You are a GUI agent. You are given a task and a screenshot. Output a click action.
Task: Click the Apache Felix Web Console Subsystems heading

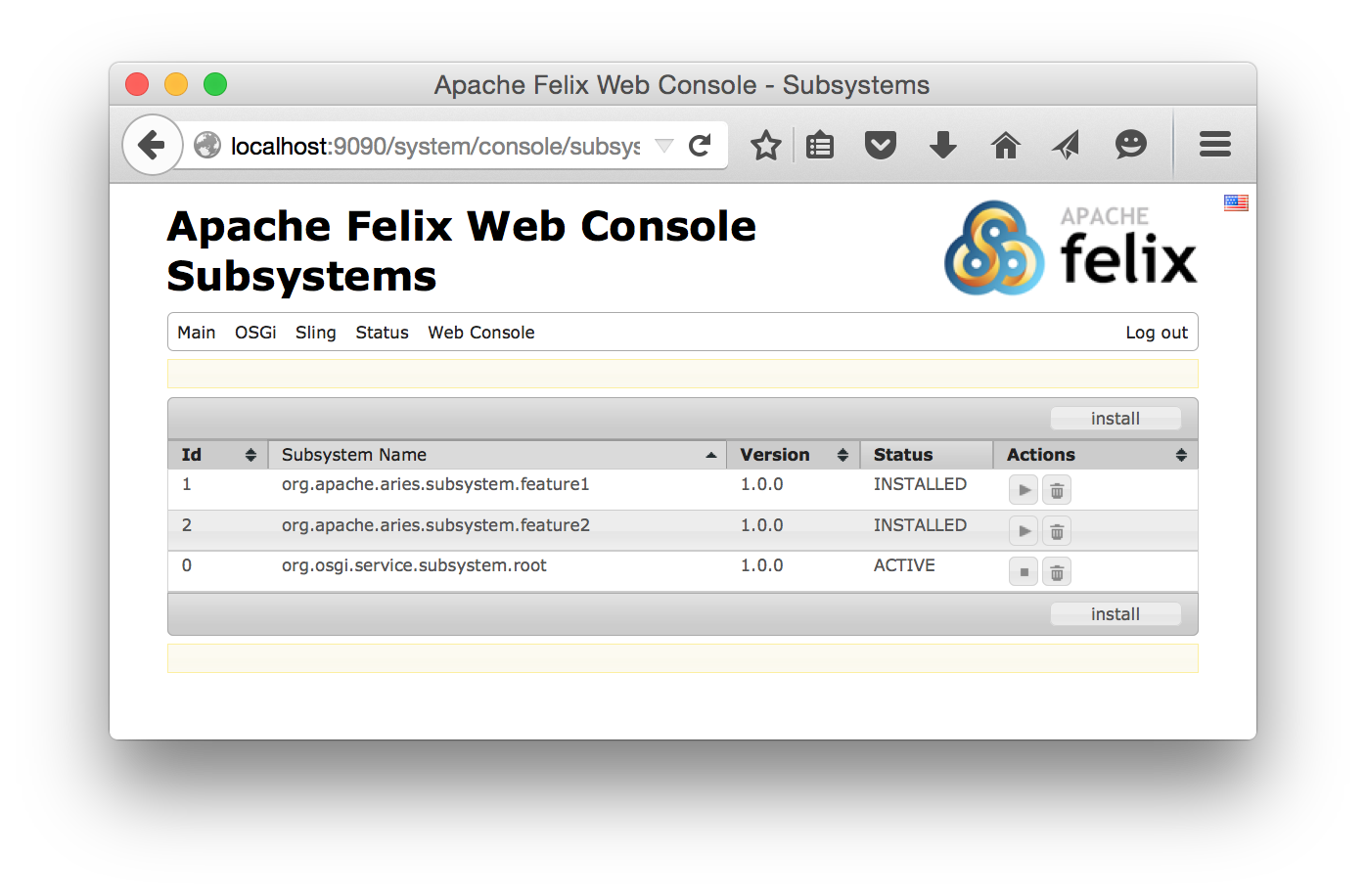click(462, 251)
